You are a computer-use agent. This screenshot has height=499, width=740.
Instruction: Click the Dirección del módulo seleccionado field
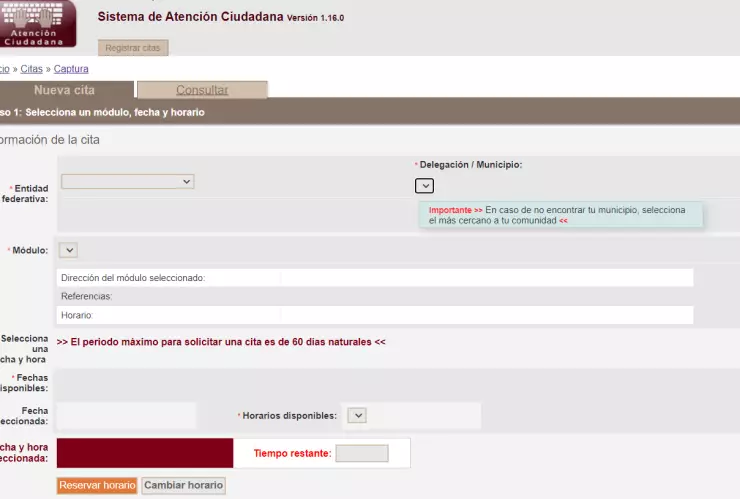(x=485, y=277)
